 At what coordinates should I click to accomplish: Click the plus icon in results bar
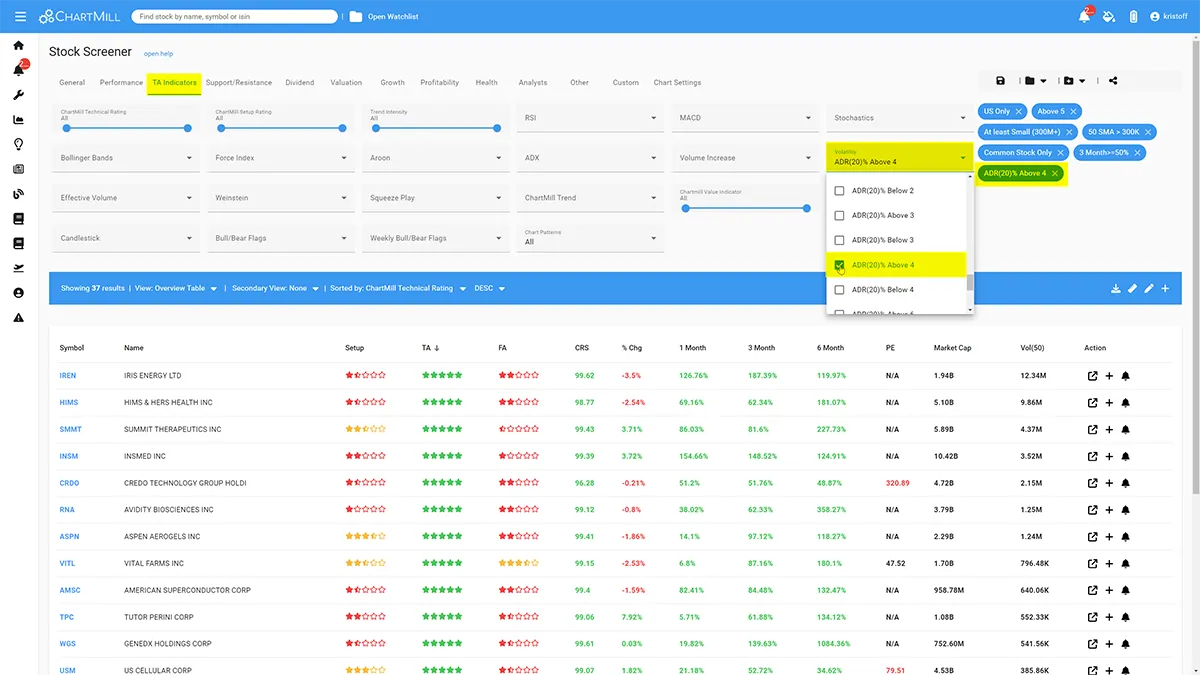[1165, 288]
